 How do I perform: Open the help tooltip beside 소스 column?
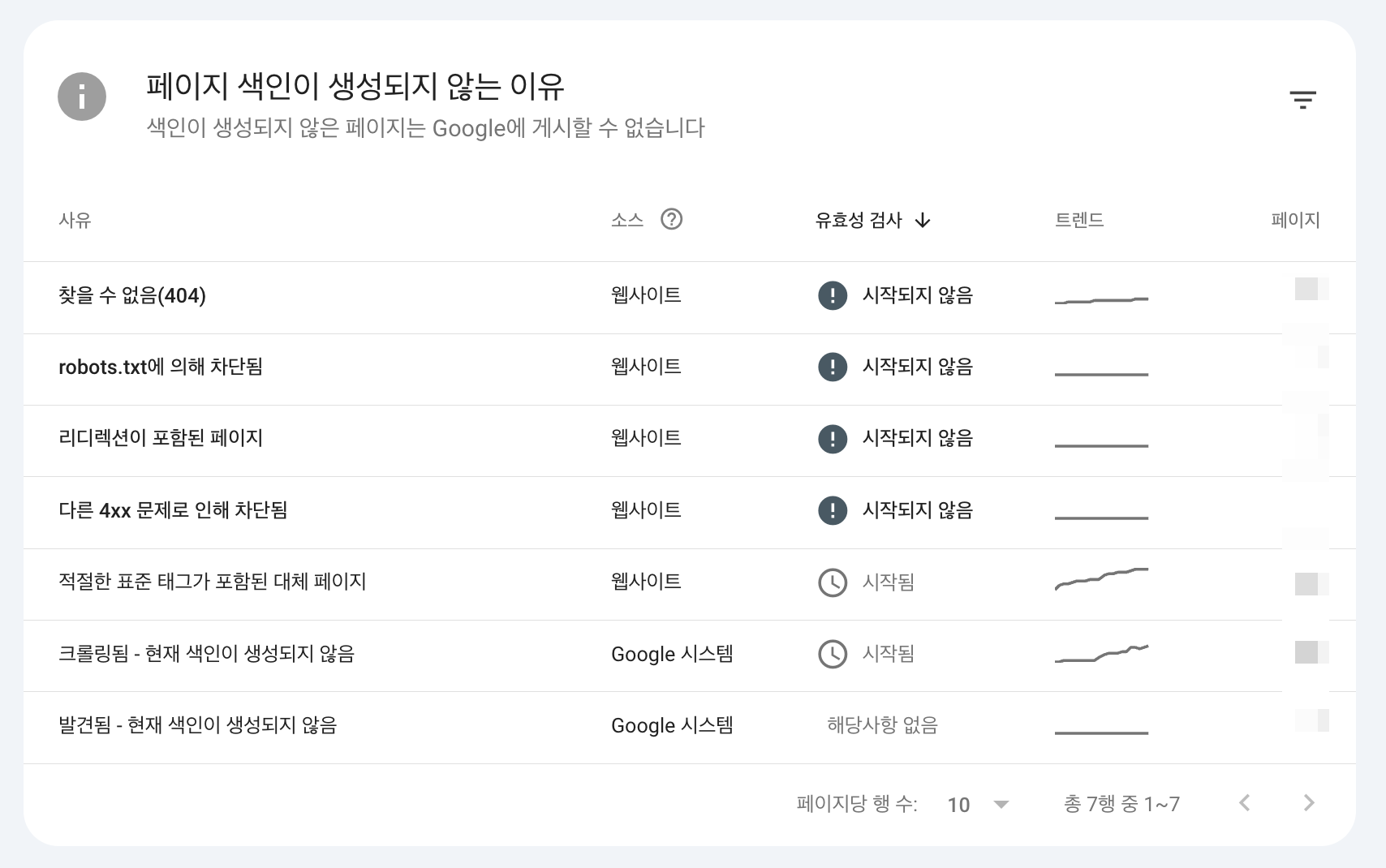(673, 219)
